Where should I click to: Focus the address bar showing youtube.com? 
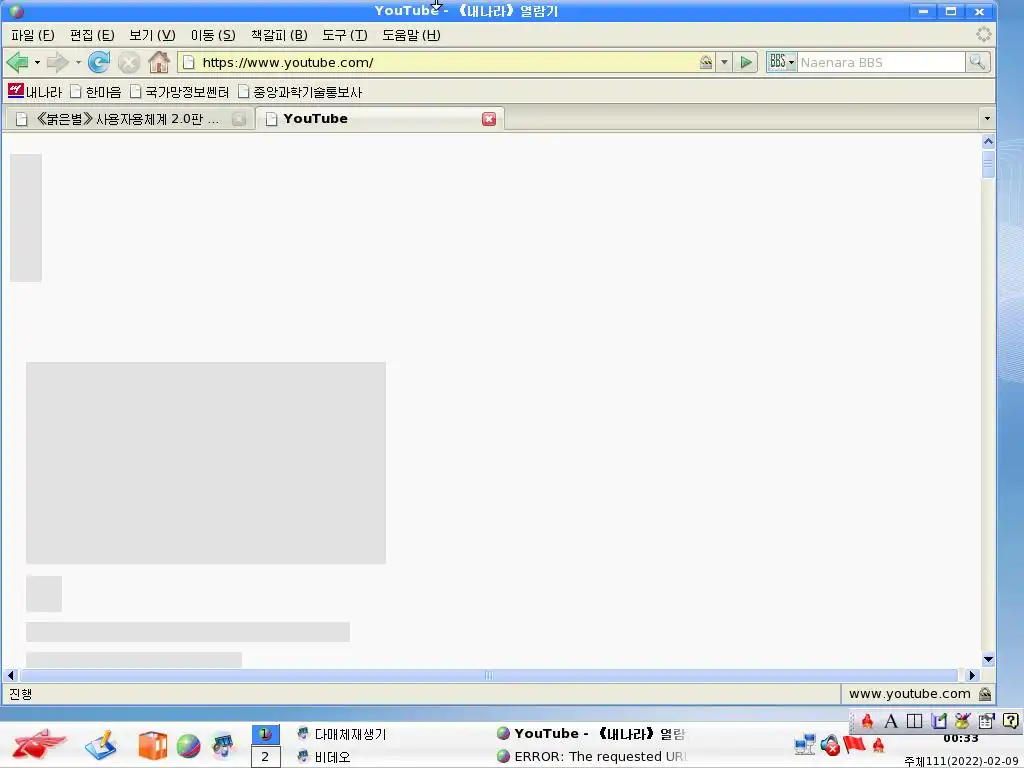tap(447, 63)
